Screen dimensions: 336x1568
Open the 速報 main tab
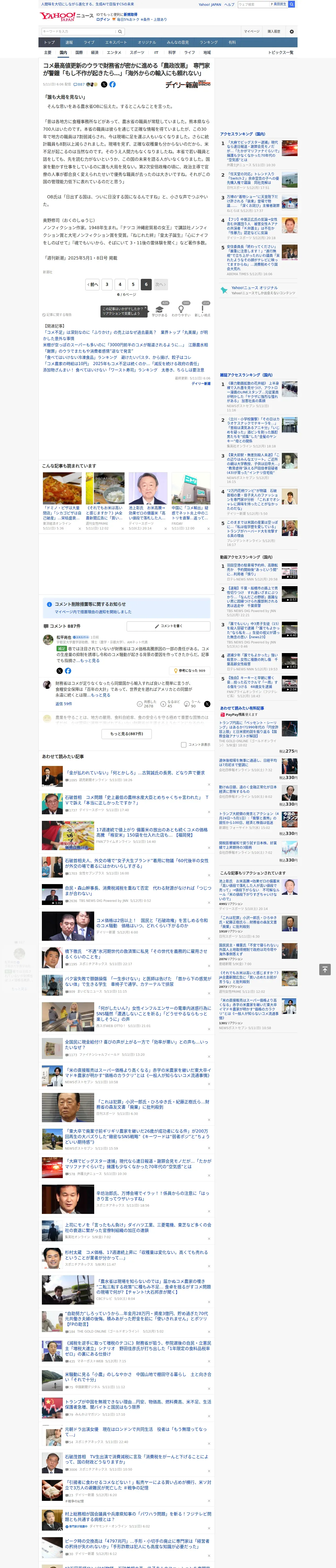tap(69, 43)
